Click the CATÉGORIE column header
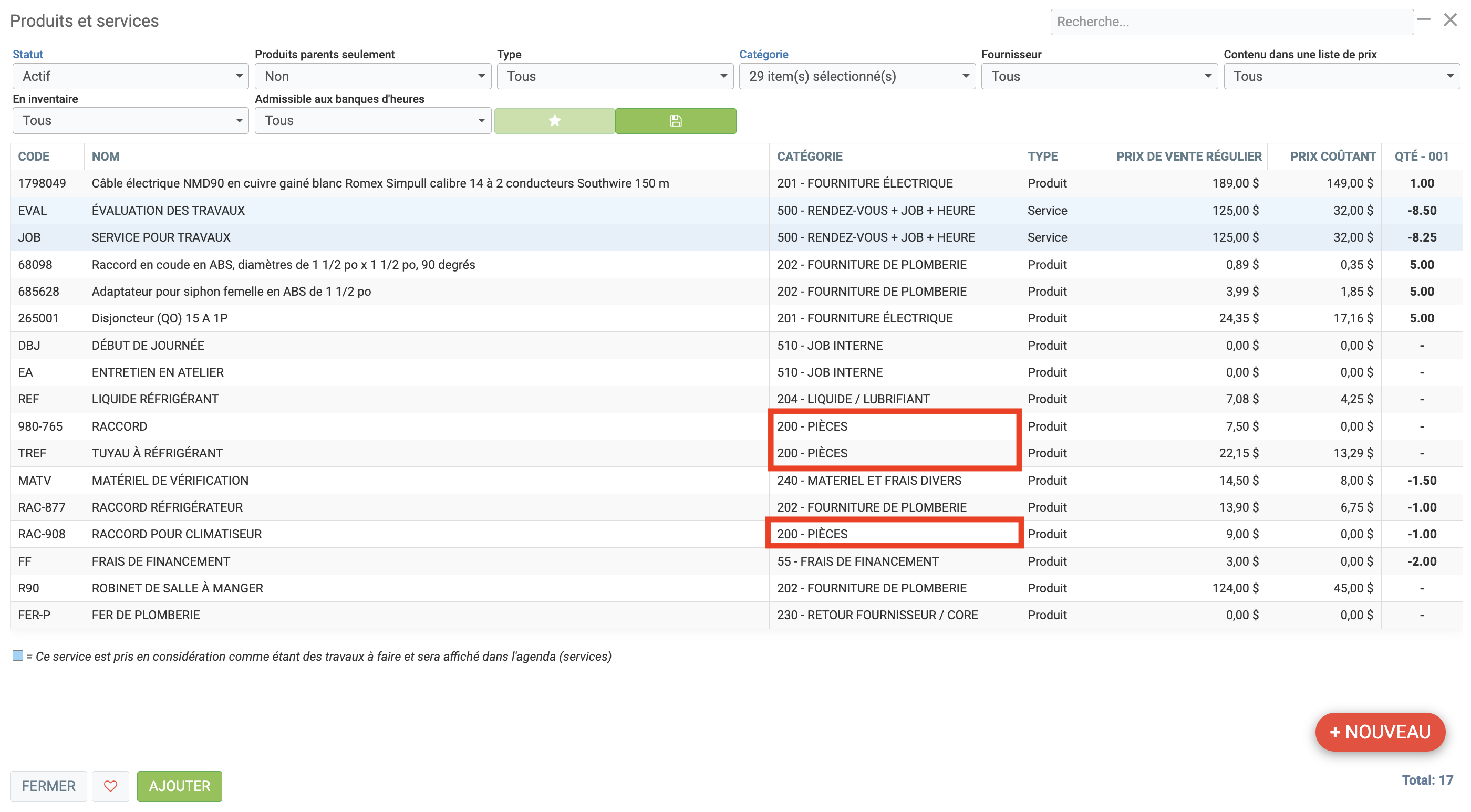Image resolution: width=1471 pixels, height=812 pixels. [x=809, y=157]
